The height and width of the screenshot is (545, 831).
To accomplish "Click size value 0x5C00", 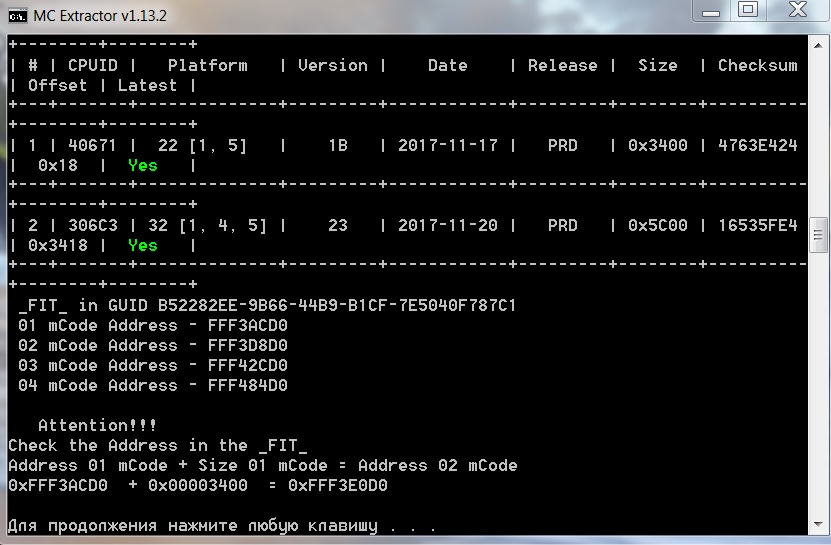I will pyautogui.click(x=658, y=225).
